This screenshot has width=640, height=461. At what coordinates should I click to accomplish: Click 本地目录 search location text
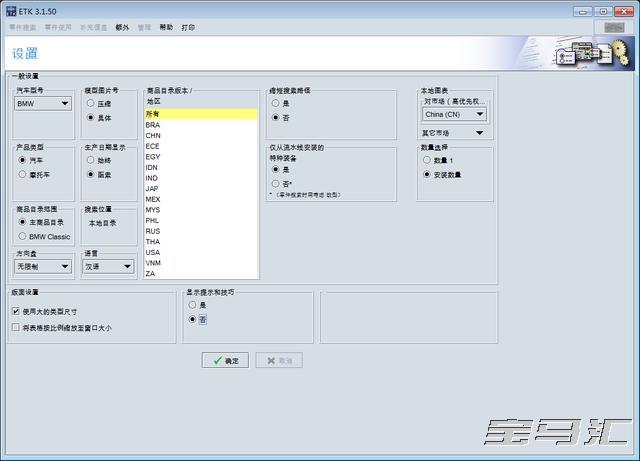pos(102,223)
